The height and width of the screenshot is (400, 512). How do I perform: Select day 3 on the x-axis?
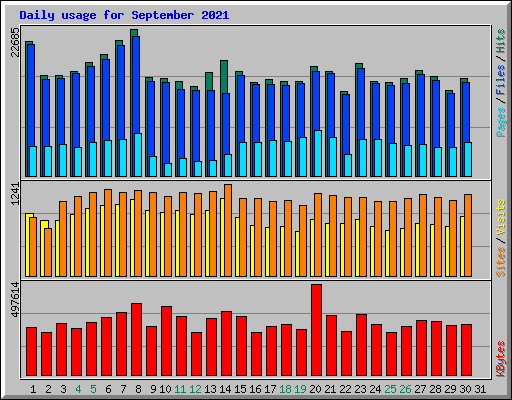pos(63,389)
